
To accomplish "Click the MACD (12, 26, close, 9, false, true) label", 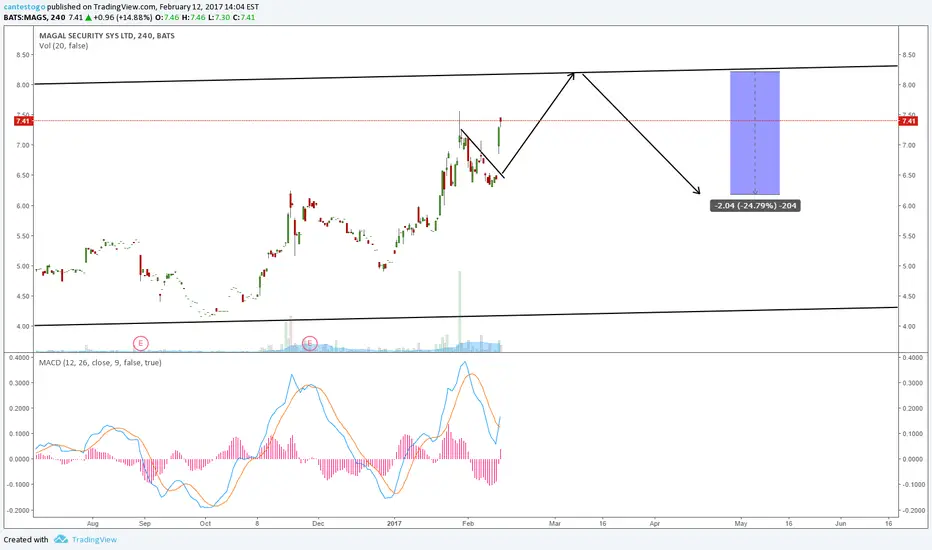I will tap(100, 363).
